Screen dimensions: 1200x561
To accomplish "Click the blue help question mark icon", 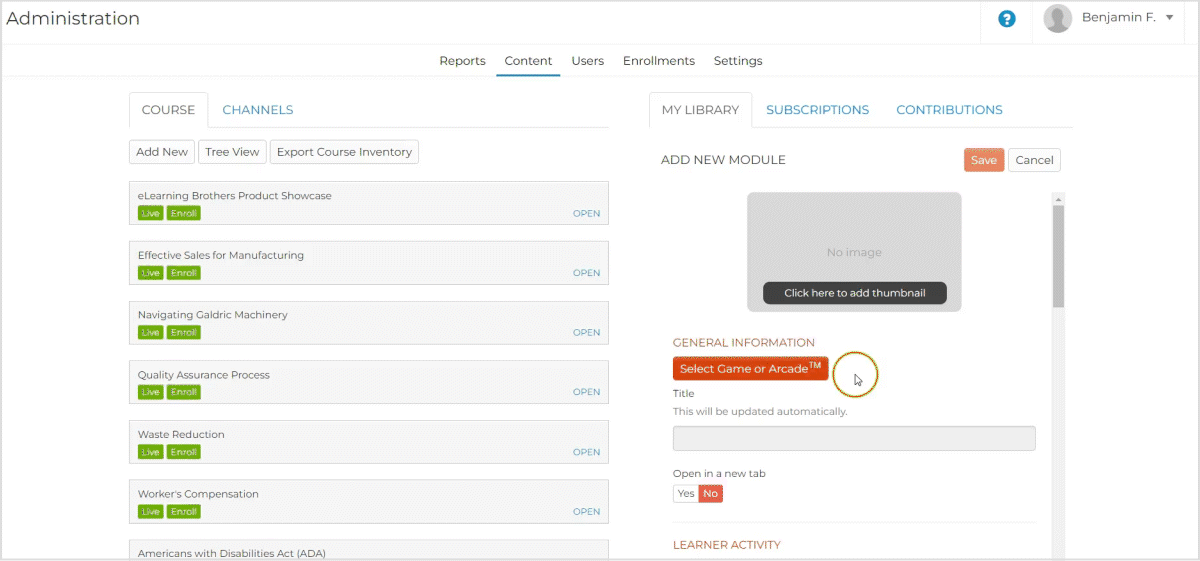I will pyautogui.click(x=1007, y=19).
